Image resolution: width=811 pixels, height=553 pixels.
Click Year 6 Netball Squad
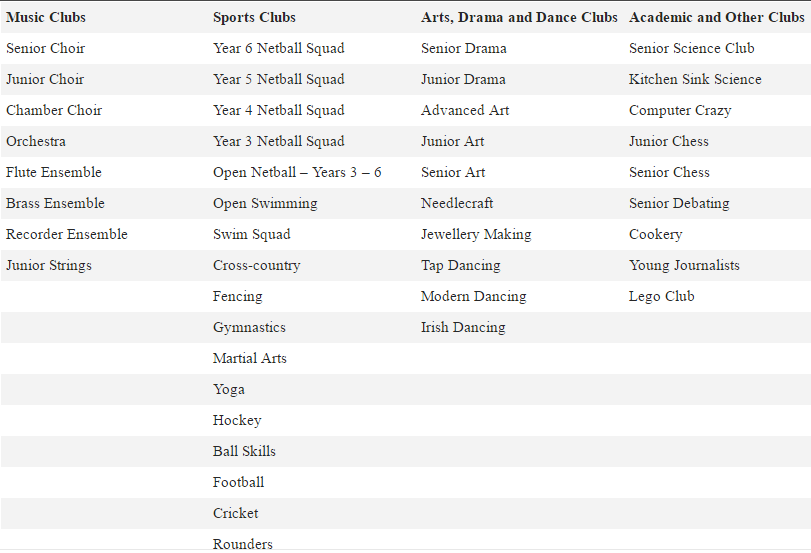(x=278, y=48)
